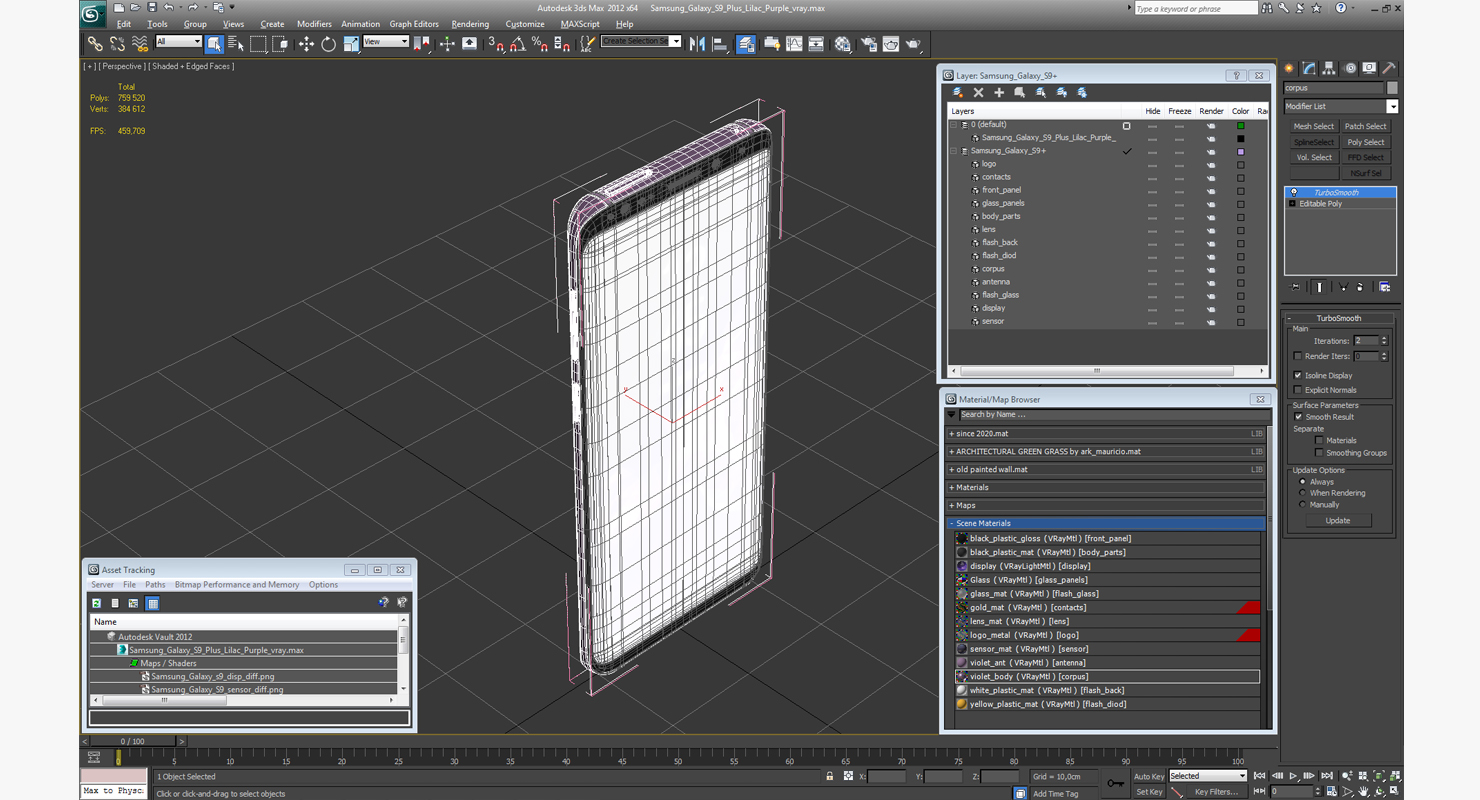
Task: Toggle Isoline Display checkbox
Action: pos(1298,375)
